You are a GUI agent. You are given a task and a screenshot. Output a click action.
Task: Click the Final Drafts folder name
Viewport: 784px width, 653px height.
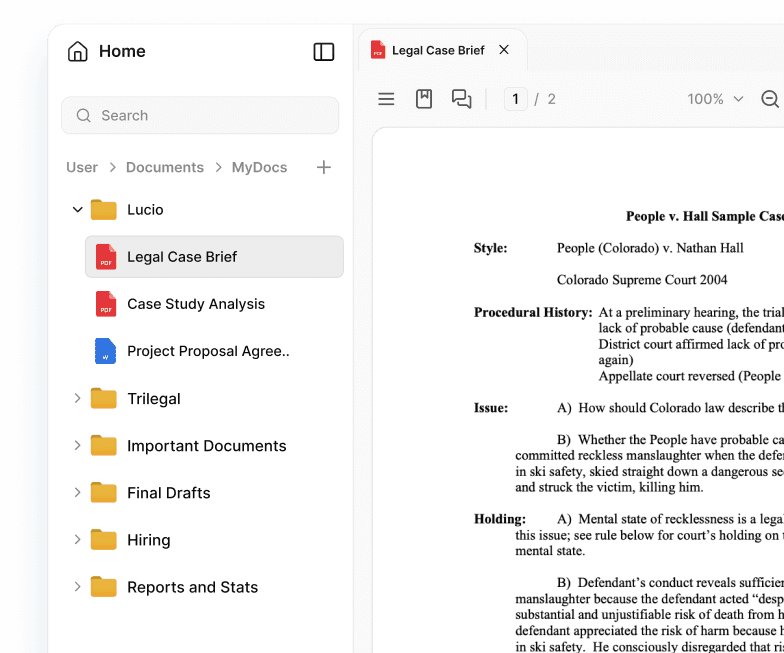pos(168,492)
